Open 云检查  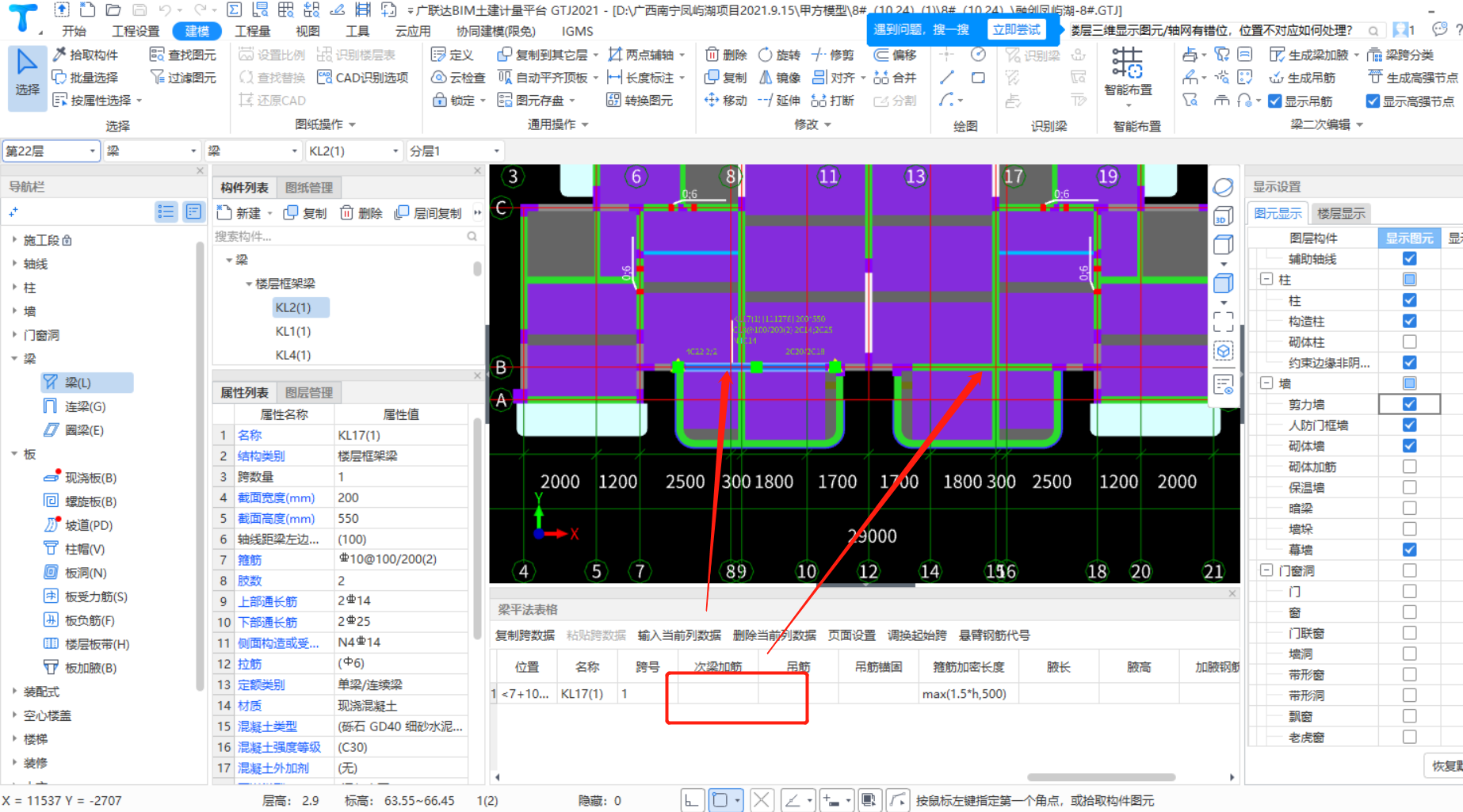(458, 78)
